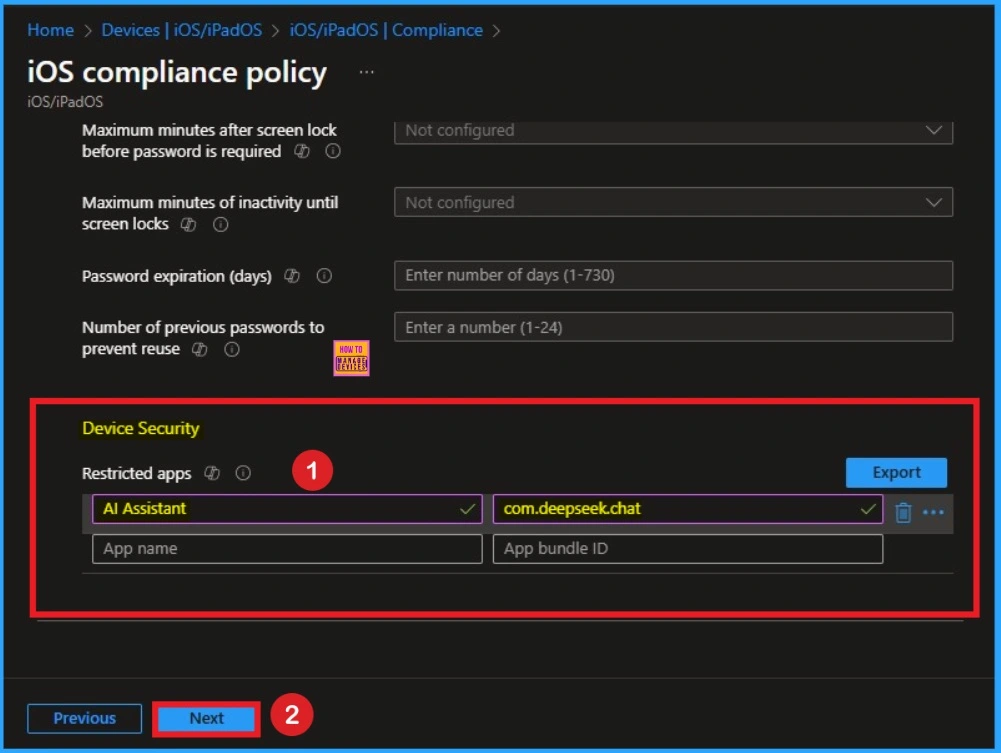Click the Device Security section heading
The height and width of the screenshot is (753, 1001).
(x=140, y=428)
